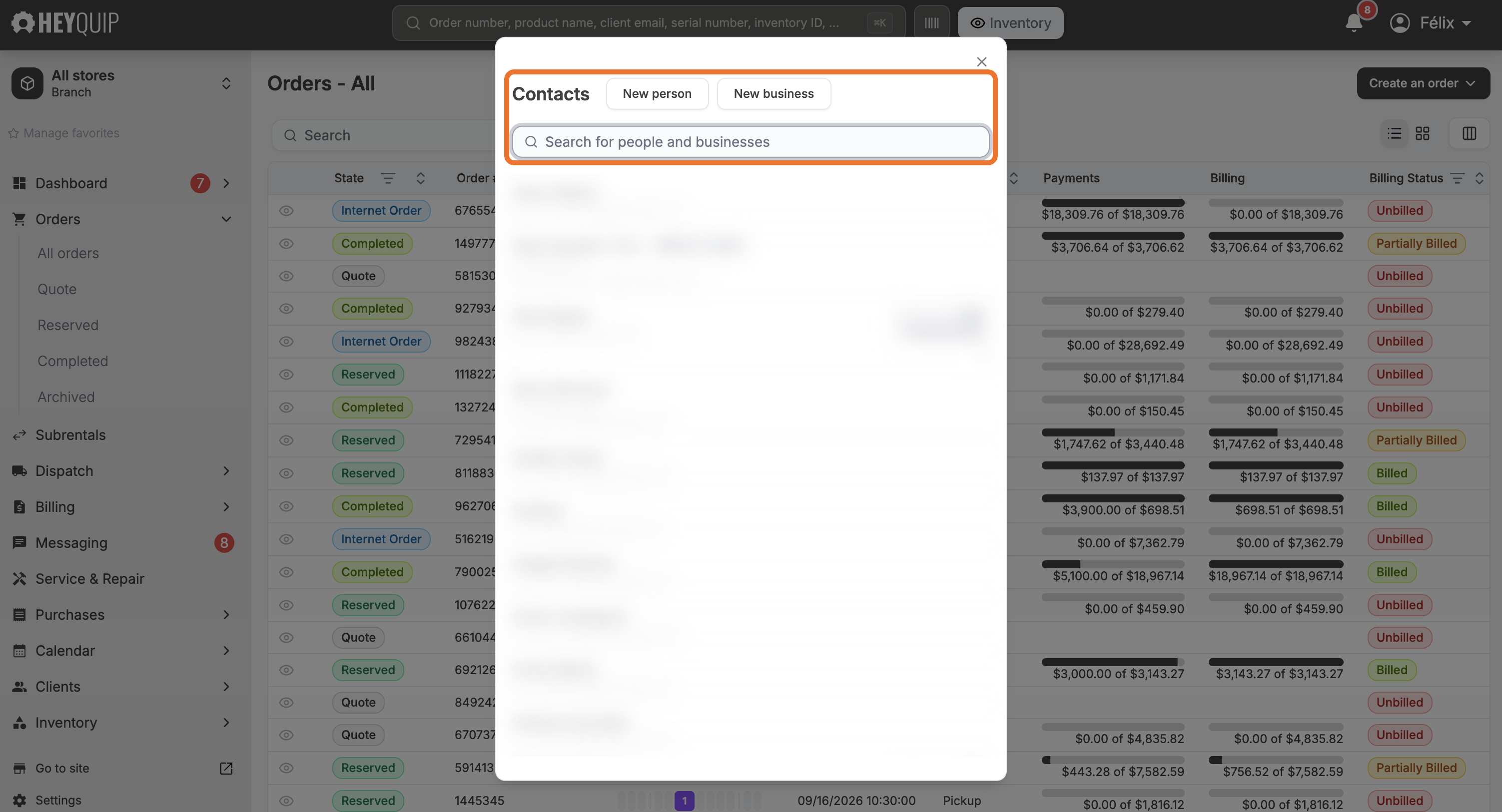Click the Manage favorites star
The height and width of the screenshot is (812, 1502).
[x=13, y=133]
